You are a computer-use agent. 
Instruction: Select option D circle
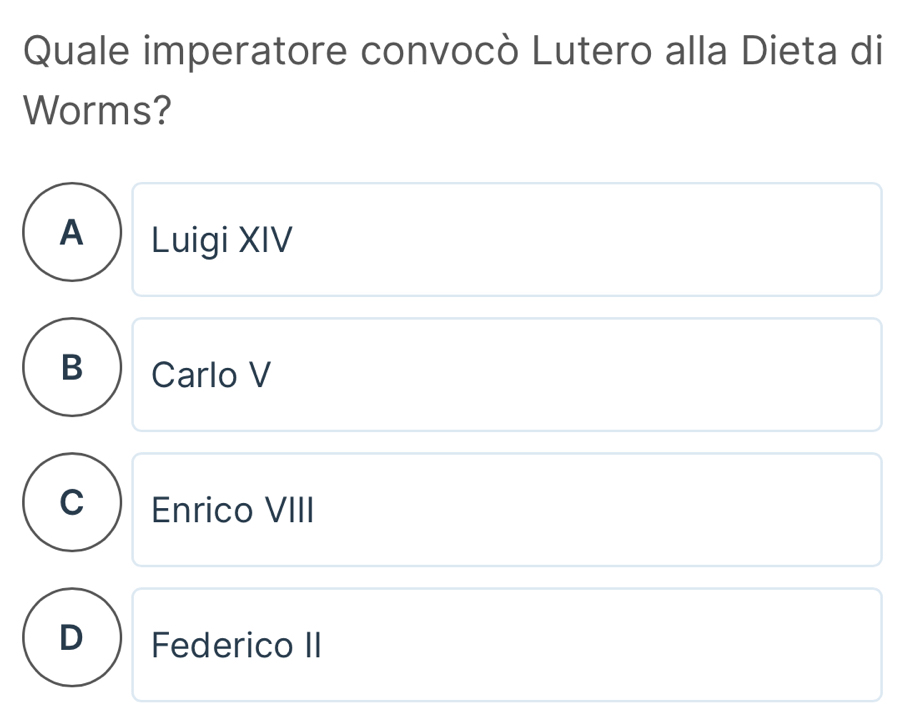[x=70, y=638]
